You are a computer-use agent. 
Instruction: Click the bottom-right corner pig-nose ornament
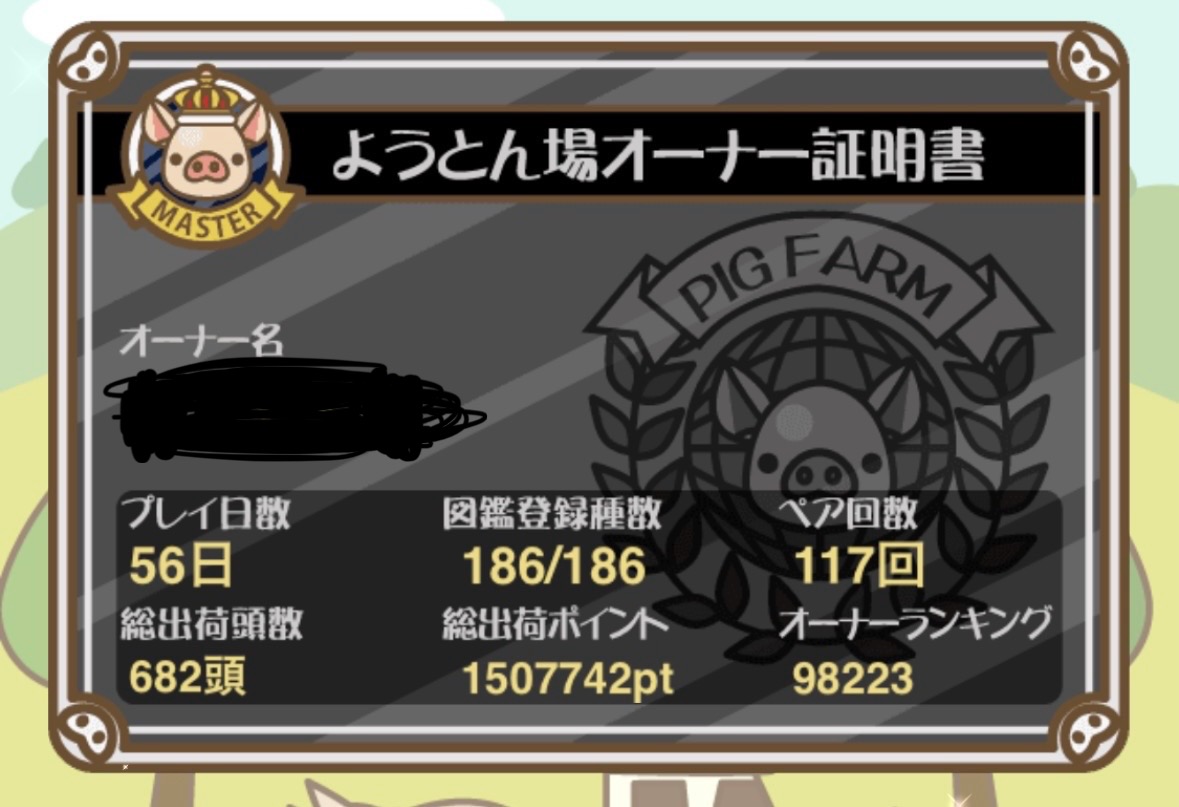(x=1088, y=733)
